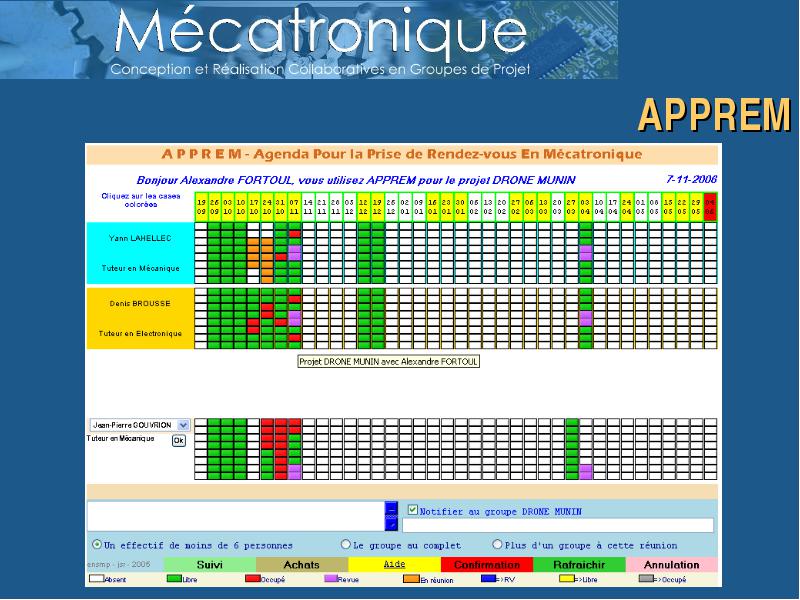Screen dimensions: 800x600
Task: Click the blue '=>RV' legend swatch
Action: (x=488, y=579)
